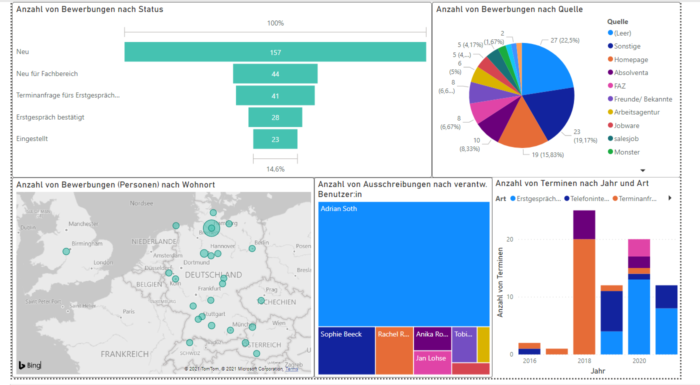The image size is (700, 385).
Task: Select Jobware in the Quelle legend
Action: pos(623,126)
